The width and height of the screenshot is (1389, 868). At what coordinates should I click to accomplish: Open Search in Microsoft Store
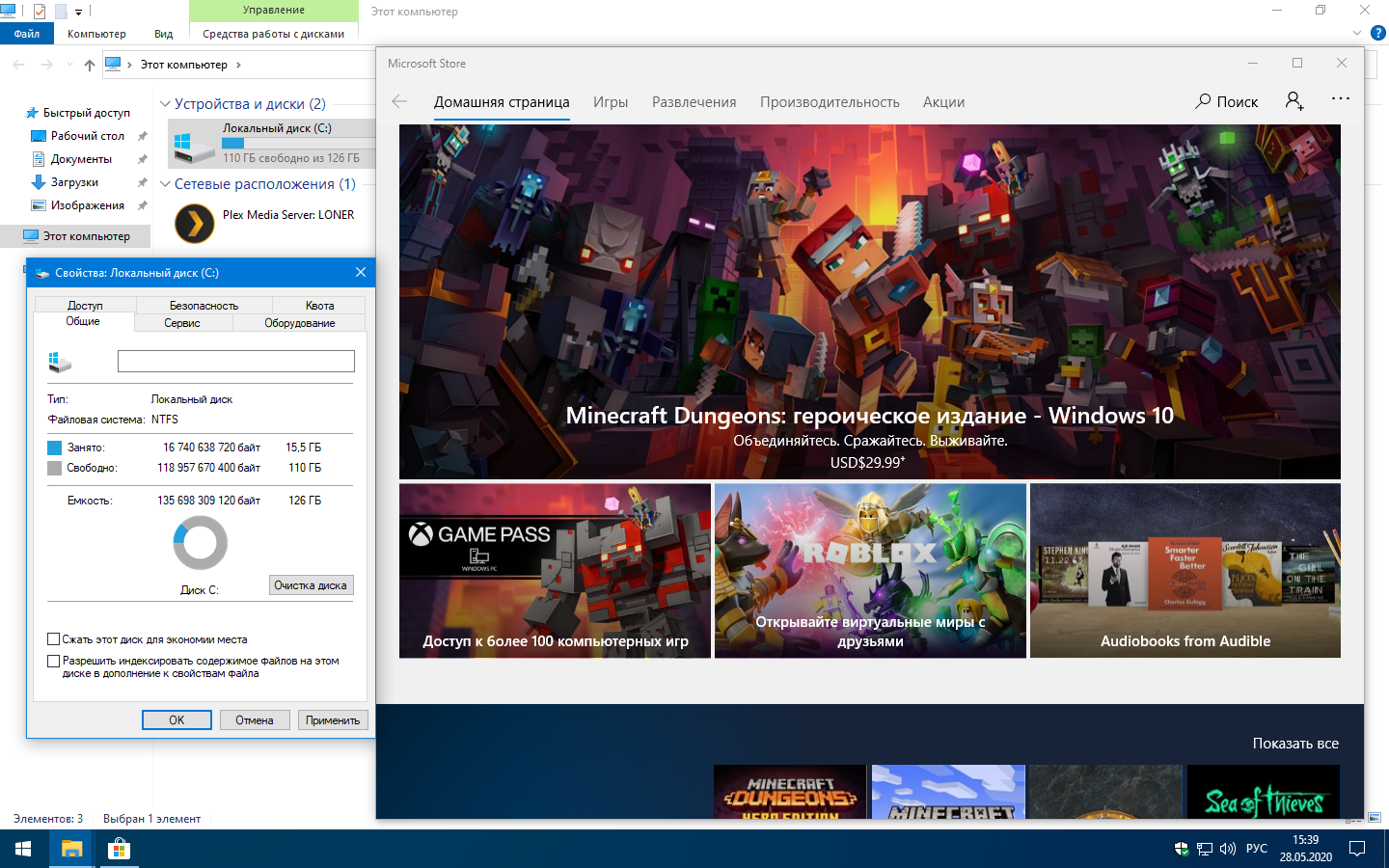point(1226,101)
